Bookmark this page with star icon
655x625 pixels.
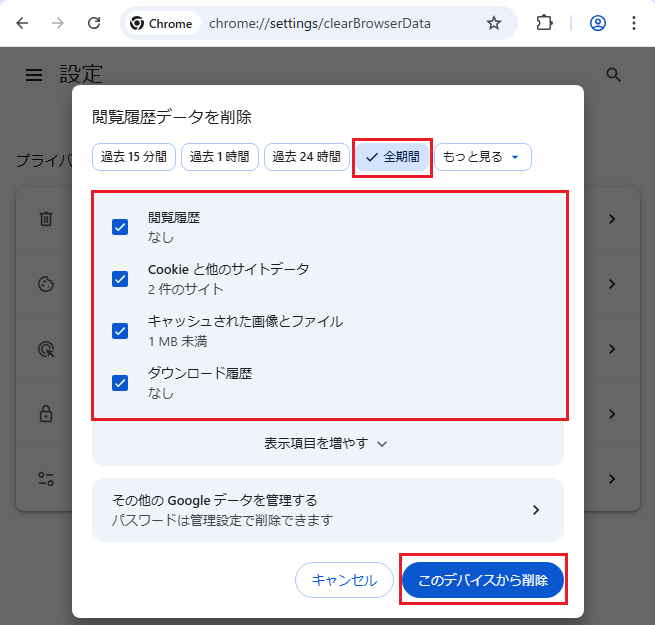click(x=493, y=23)
